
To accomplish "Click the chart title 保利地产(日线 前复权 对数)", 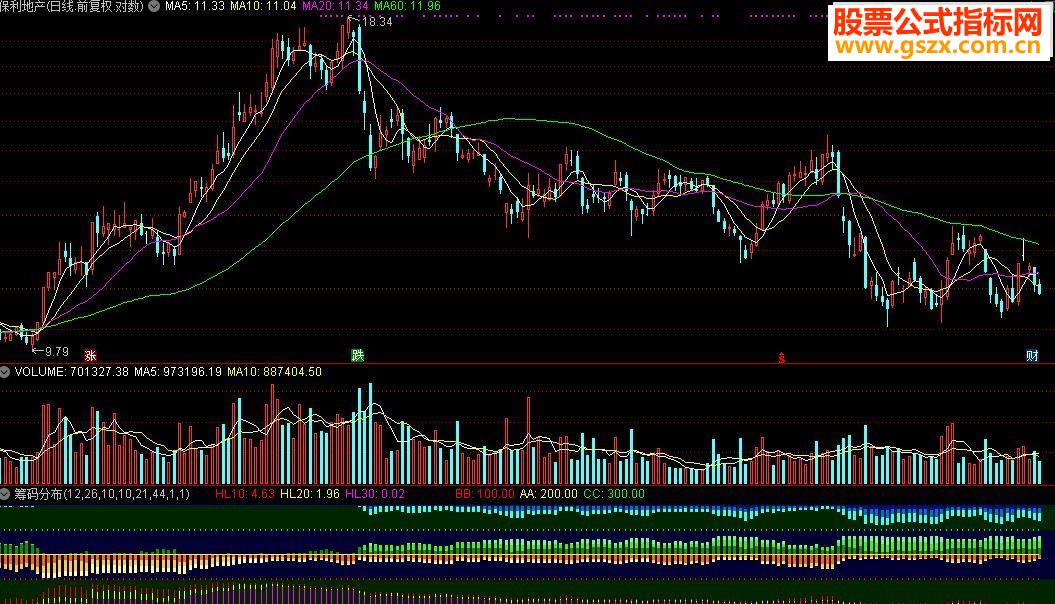I will pyautogui.click(x=72, y=6).
